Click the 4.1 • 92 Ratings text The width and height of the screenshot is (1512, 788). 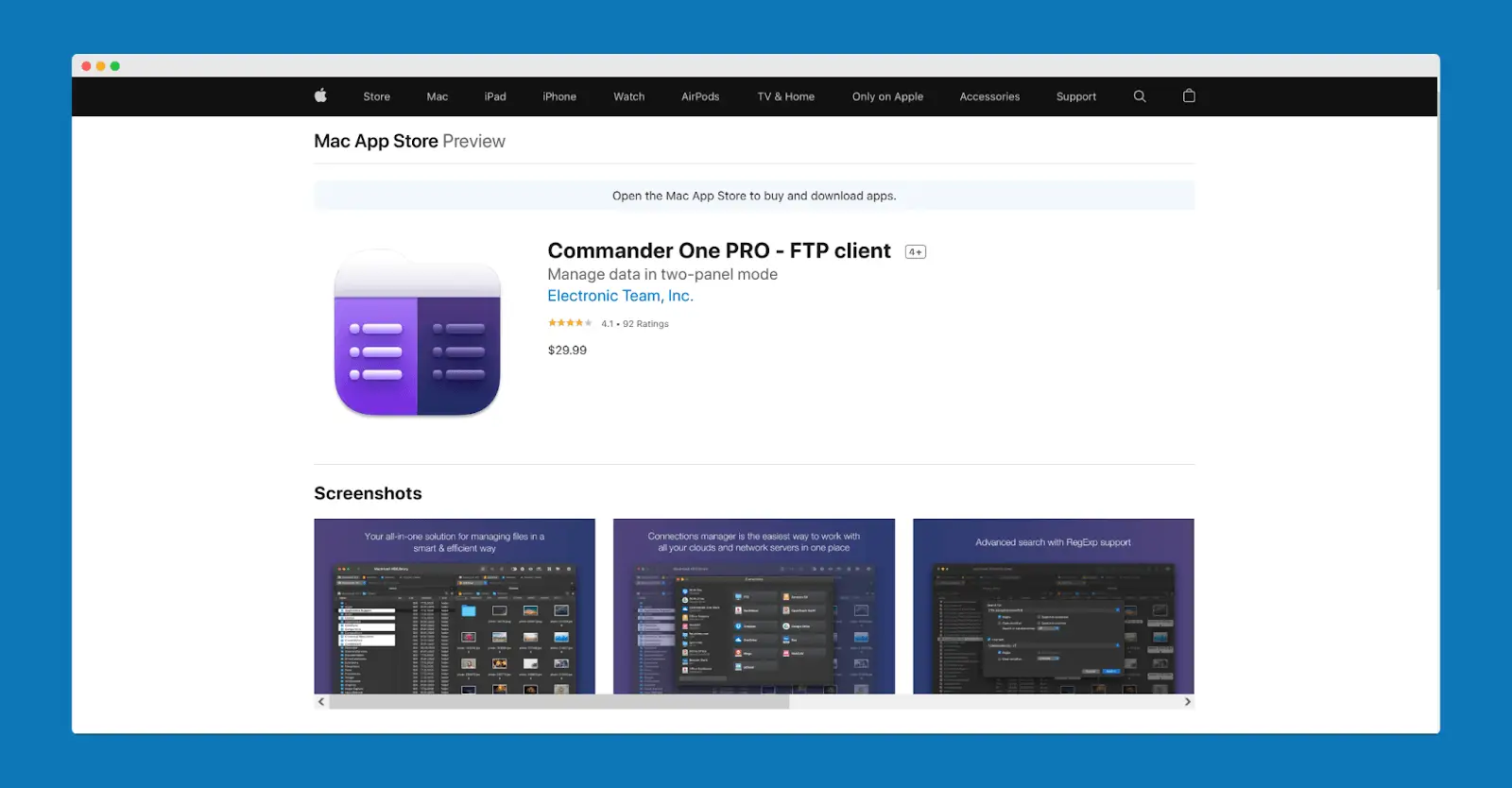click(x=635, y=323)
